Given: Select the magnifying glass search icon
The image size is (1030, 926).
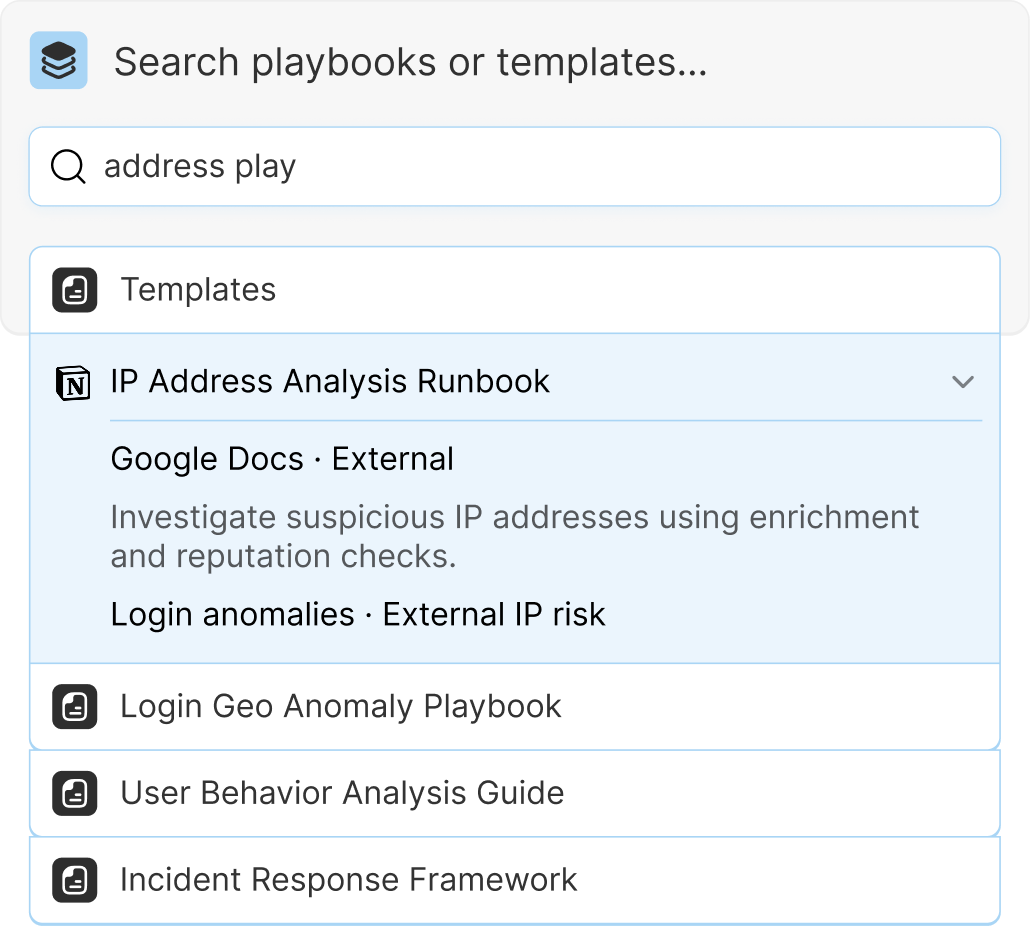Looking at the screenshot, I should [x=67, y=167].
